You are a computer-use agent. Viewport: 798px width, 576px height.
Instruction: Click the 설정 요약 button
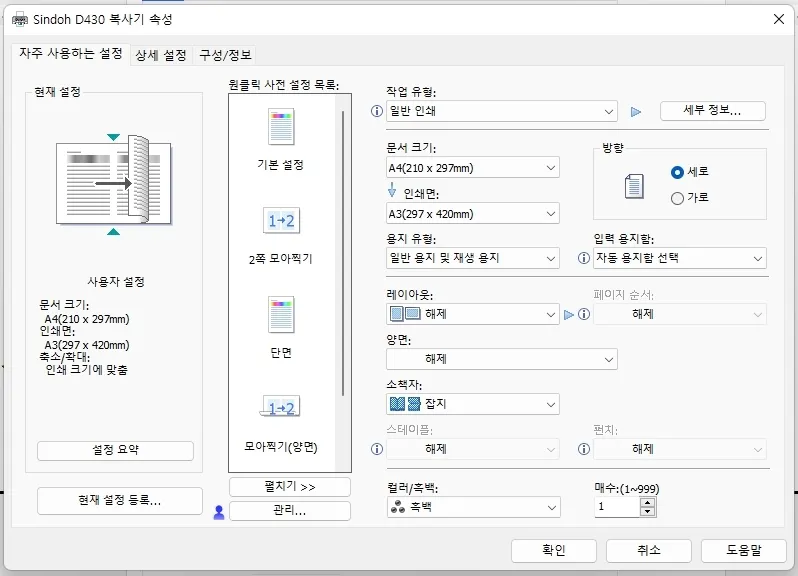coord(115,450)
